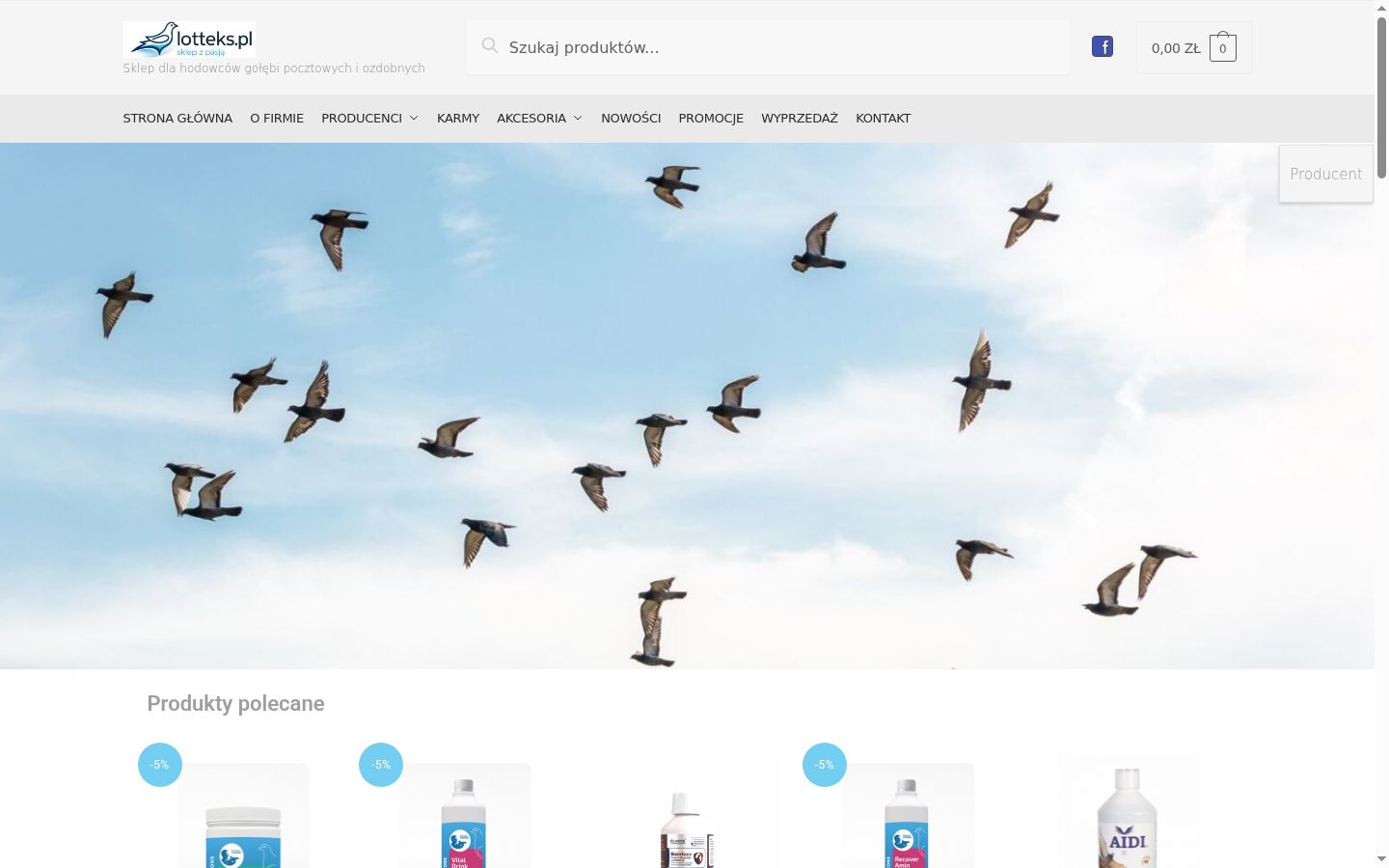Screen dimensions: 1389x868
Task: Open the Karmy menu item
Action: click(458, 119)
